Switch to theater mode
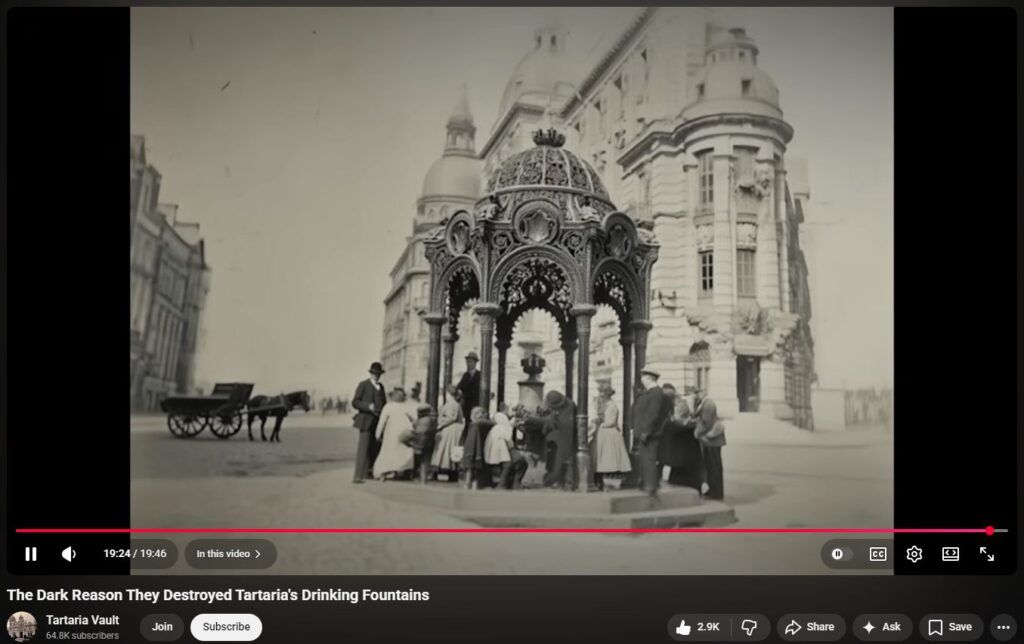Screen dimensions: 1024x644 (950, 554)
